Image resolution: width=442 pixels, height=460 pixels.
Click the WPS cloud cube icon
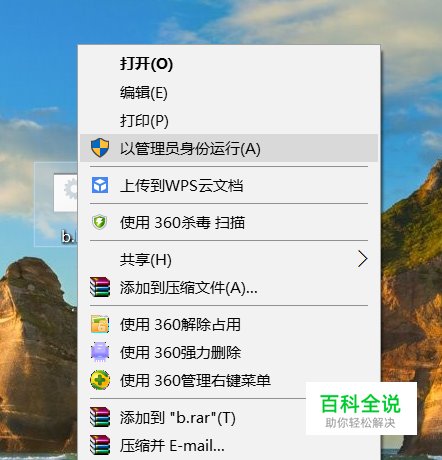[100, 185]
